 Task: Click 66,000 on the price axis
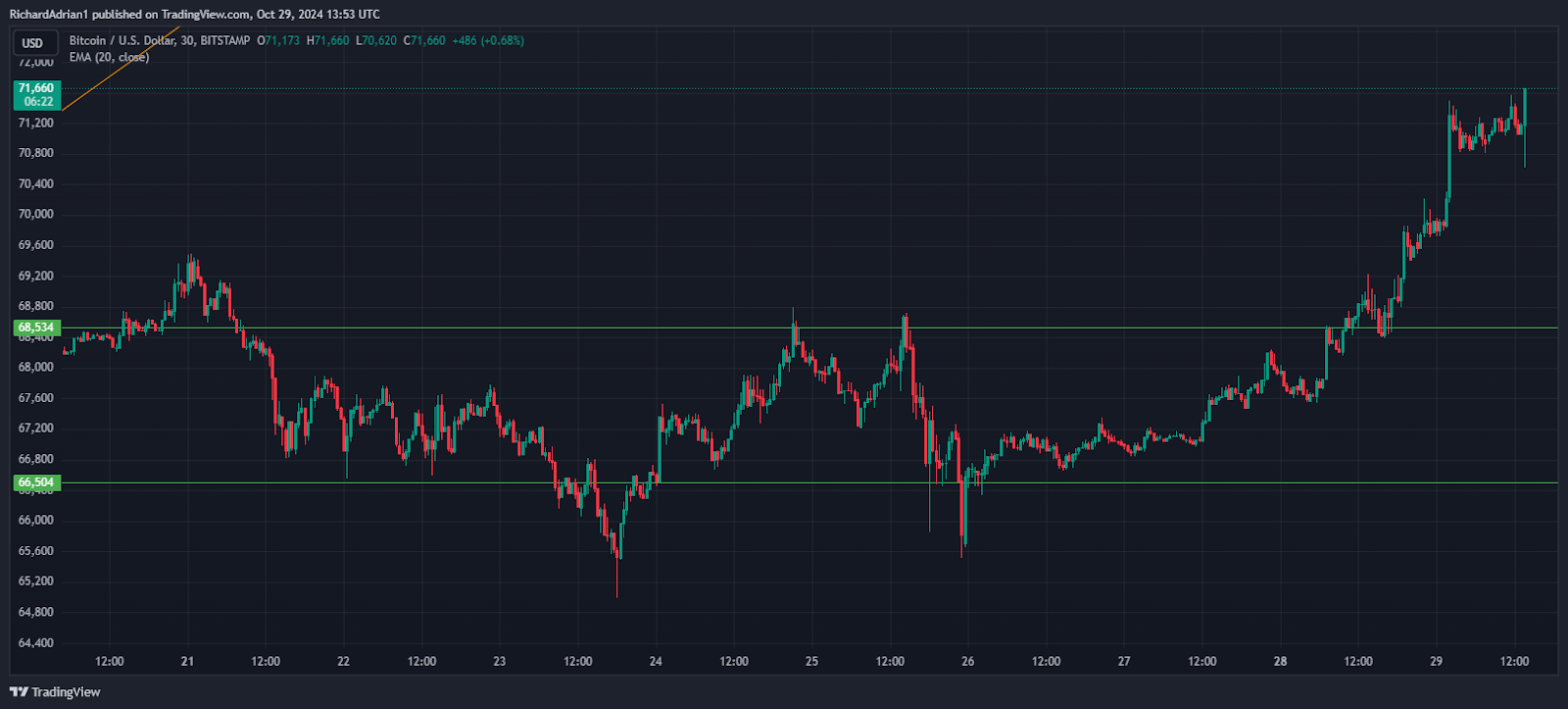click(36, 520)
